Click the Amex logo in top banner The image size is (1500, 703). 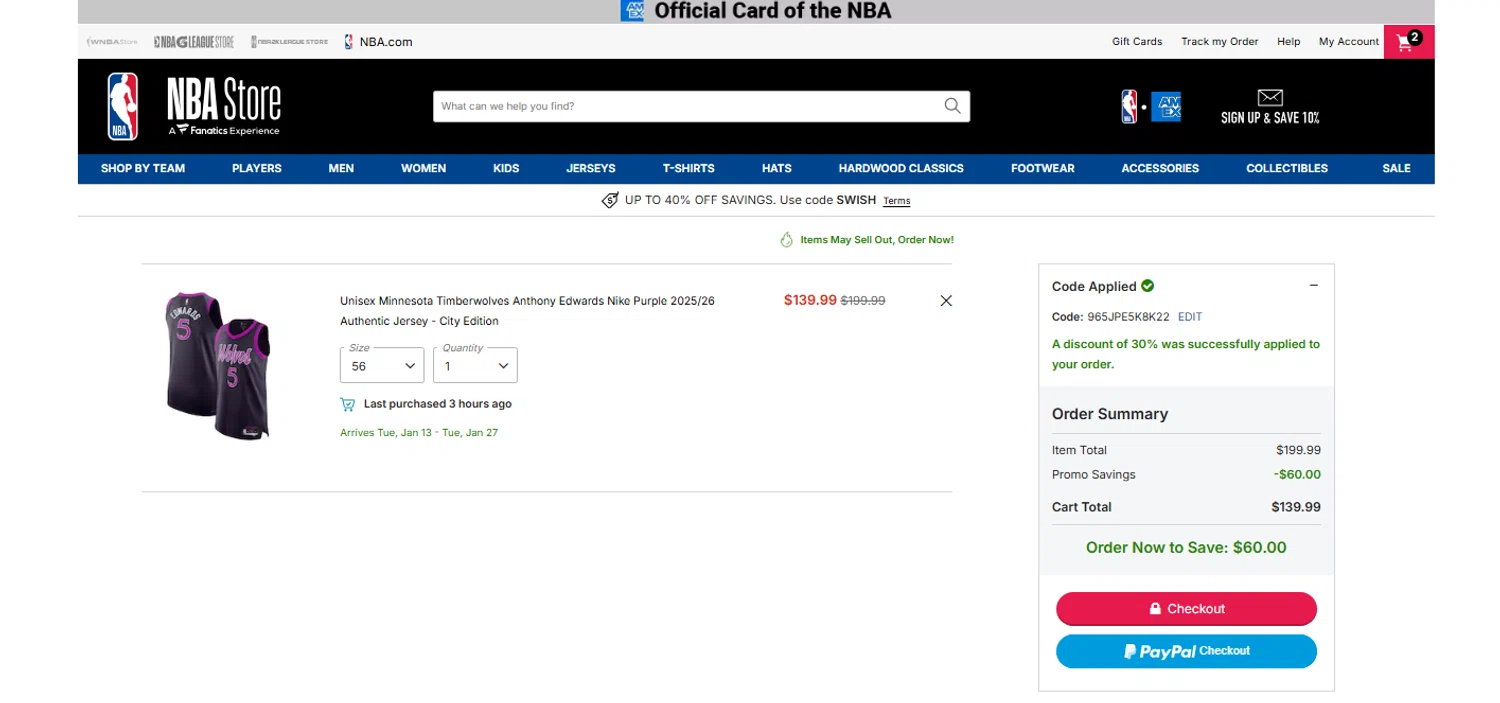[632, 11]
